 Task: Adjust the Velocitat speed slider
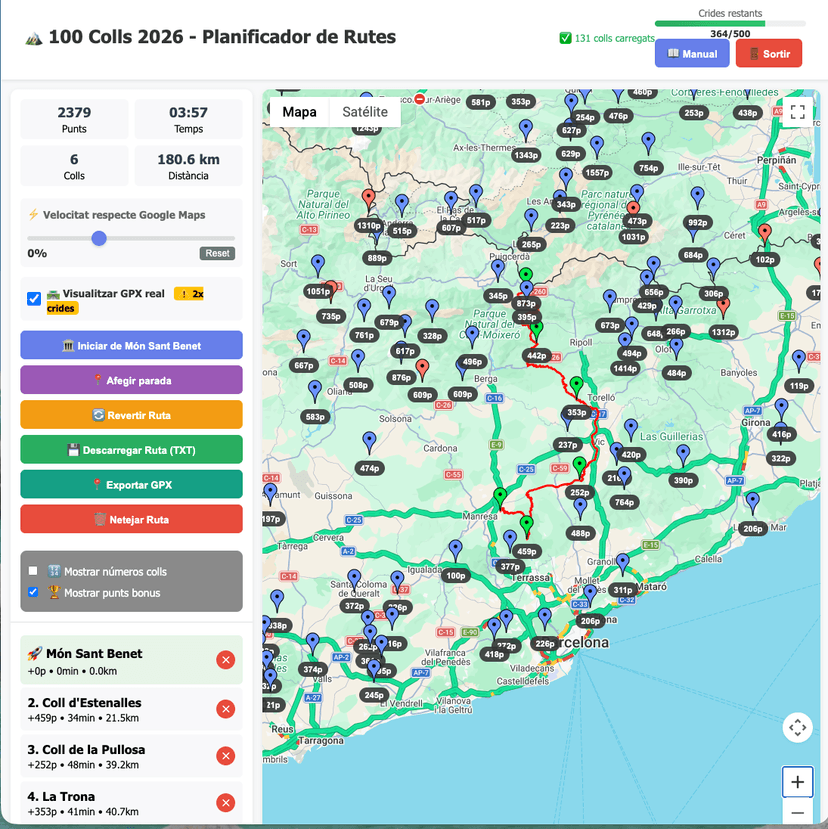click(99, 238)
